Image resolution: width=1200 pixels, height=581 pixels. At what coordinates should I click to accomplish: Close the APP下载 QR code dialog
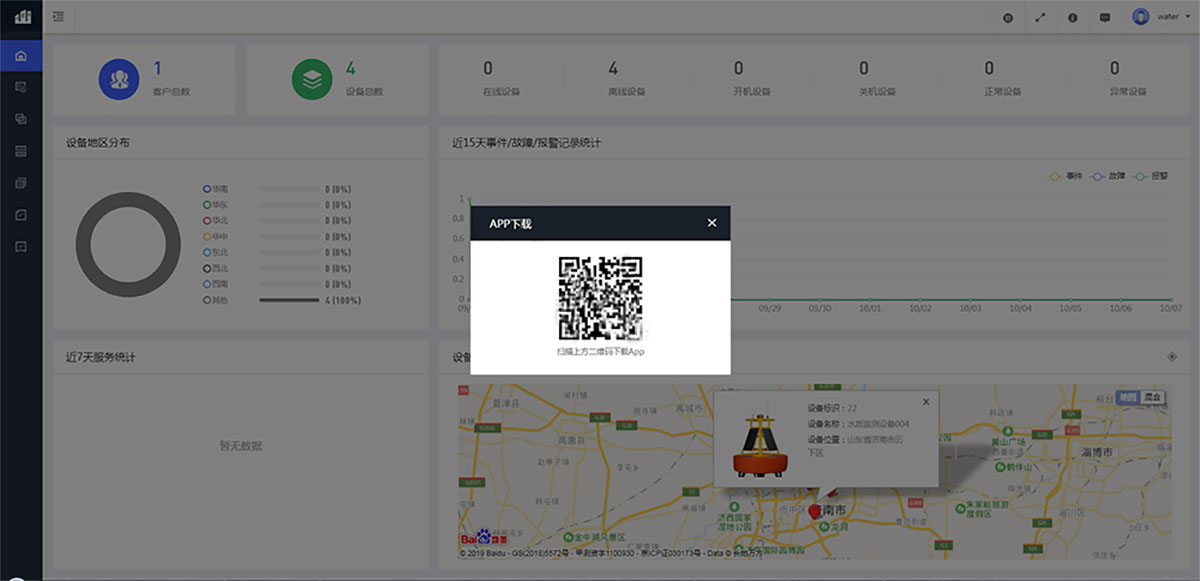pyautogui.click(x=712, y=223)
